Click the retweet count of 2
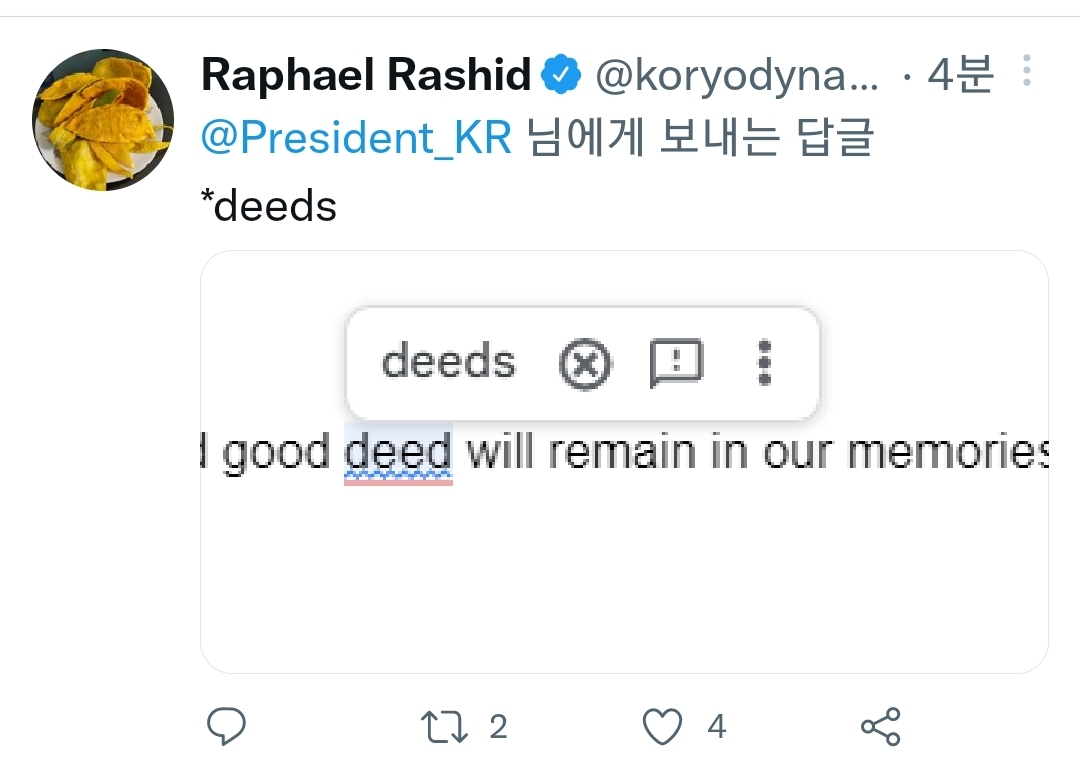The image size is (1080, 768). [x=498, y=727]
